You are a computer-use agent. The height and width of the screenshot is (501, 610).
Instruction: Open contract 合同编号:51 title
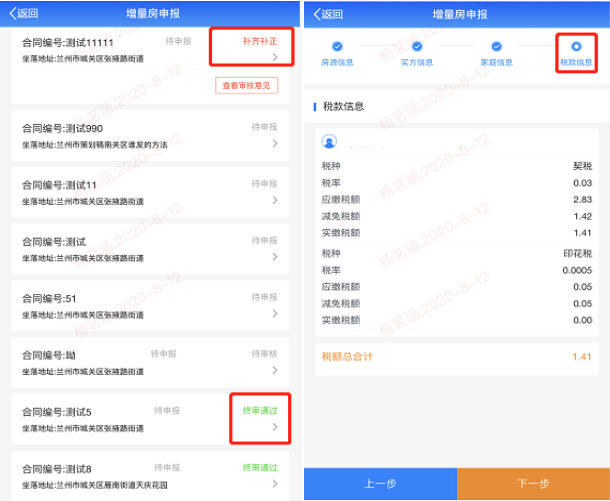[x=49, y=299]
